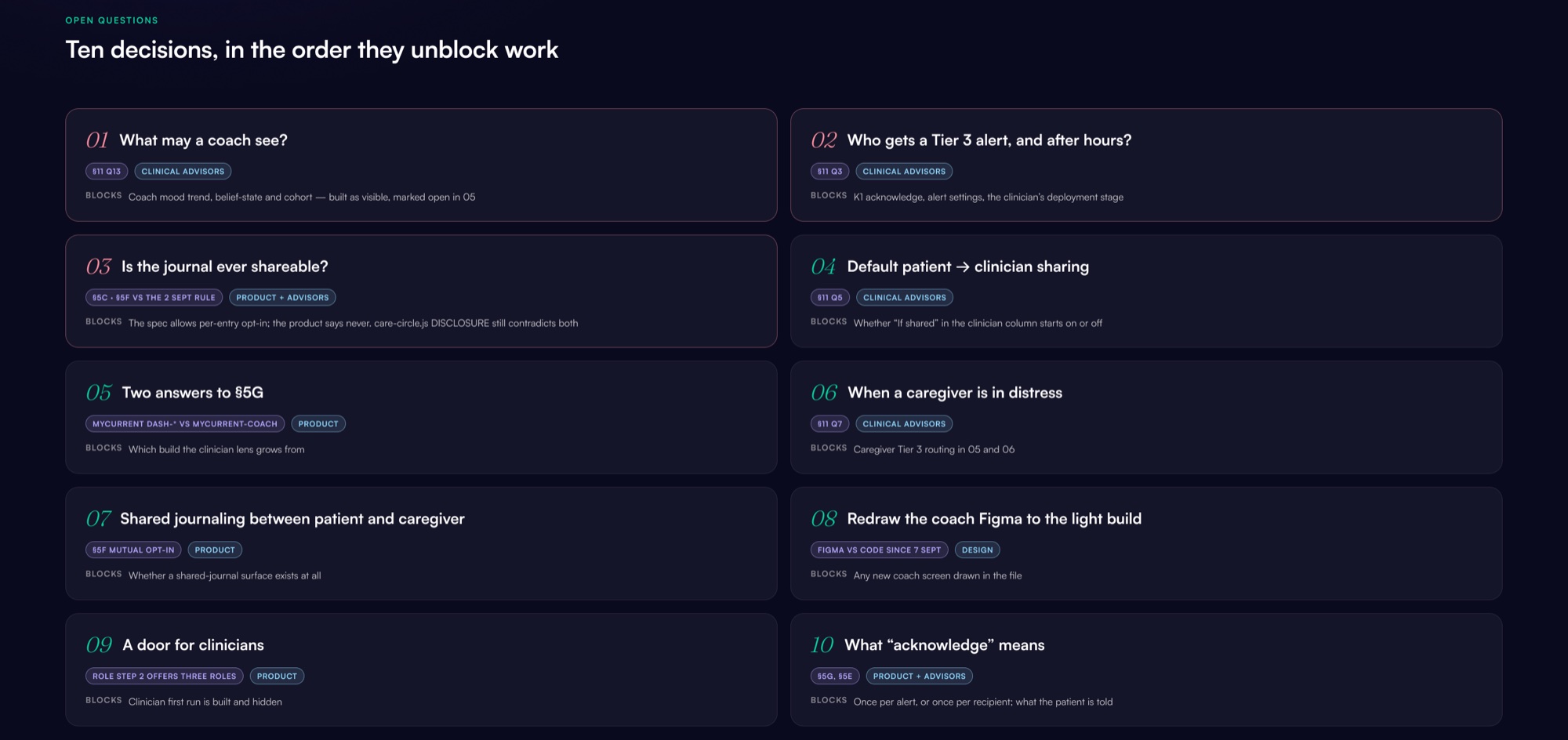Screen dimensions: 1568x740
Task: Select the "Two answers to §5G" heading
Action: click(193, 393)
